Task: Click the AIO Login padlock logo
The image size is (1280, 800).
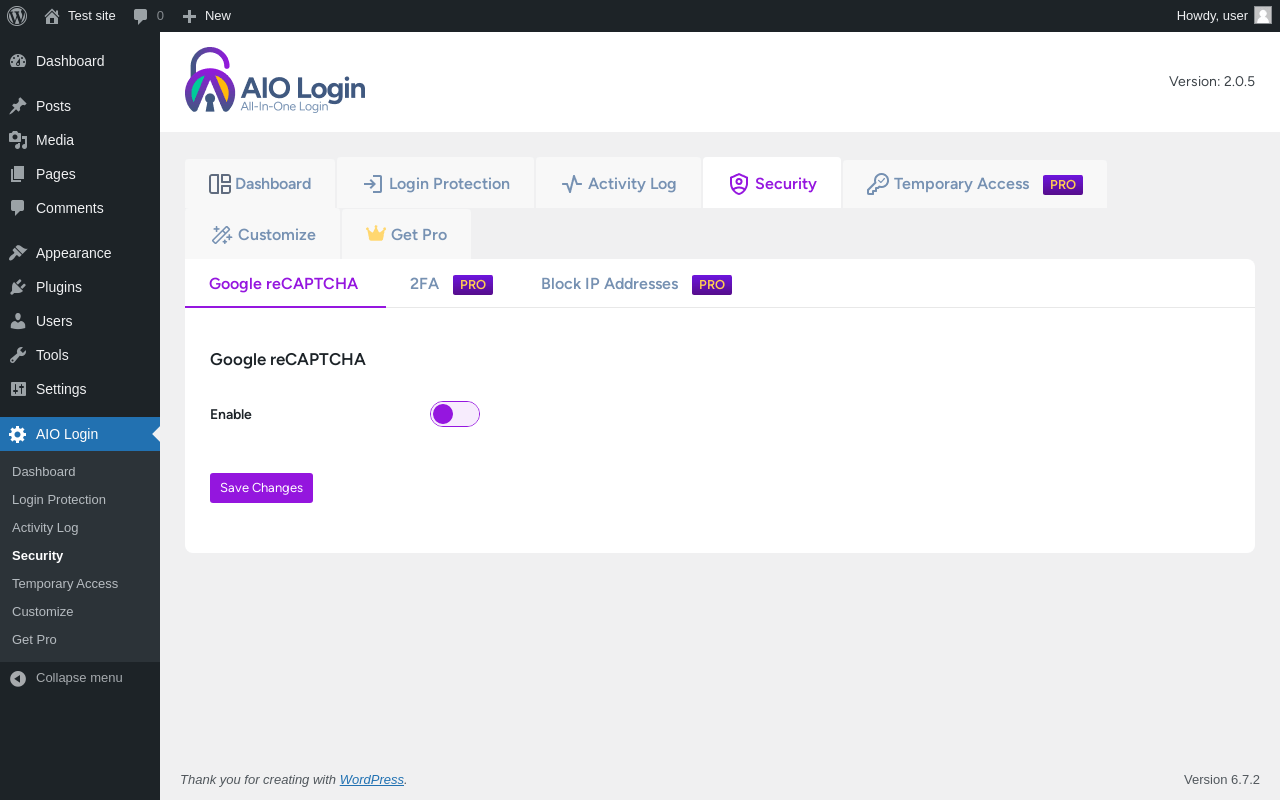Action: (x=210, y=80)
